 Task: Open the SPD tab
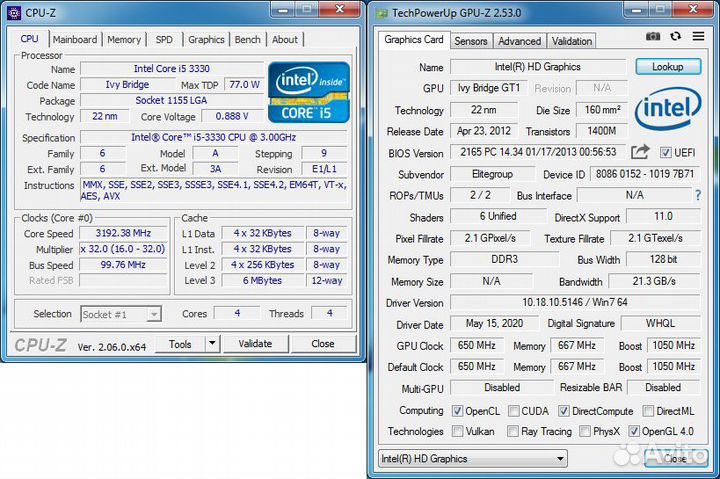tap(164, 39)
